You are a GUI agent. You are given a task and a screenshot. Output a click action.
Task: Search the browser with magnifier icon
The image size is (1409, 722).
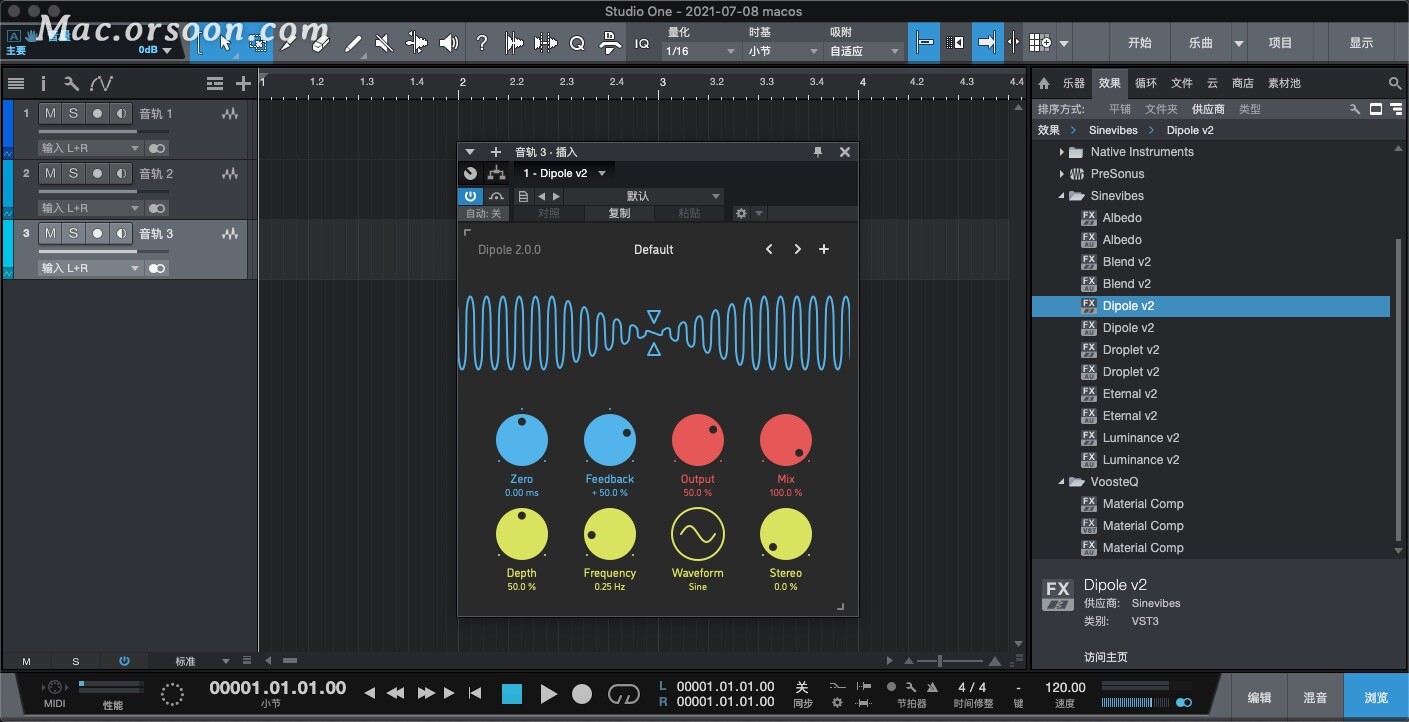[1395, 84]
